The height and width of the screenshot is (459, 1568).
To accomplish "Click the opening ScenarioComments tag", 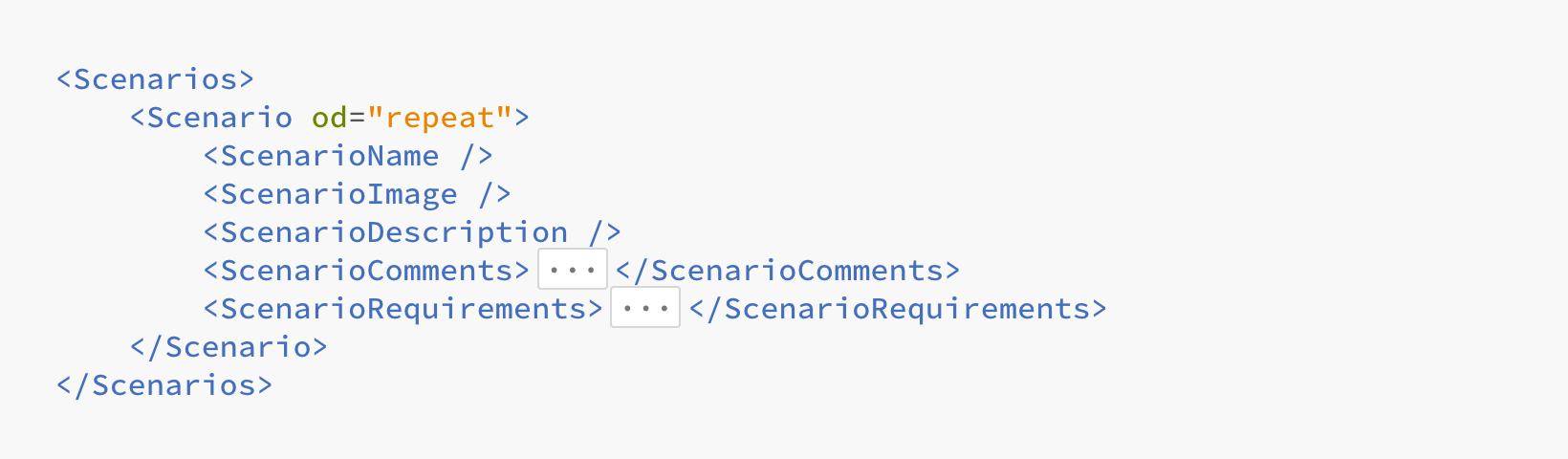I will pos(366,270).
